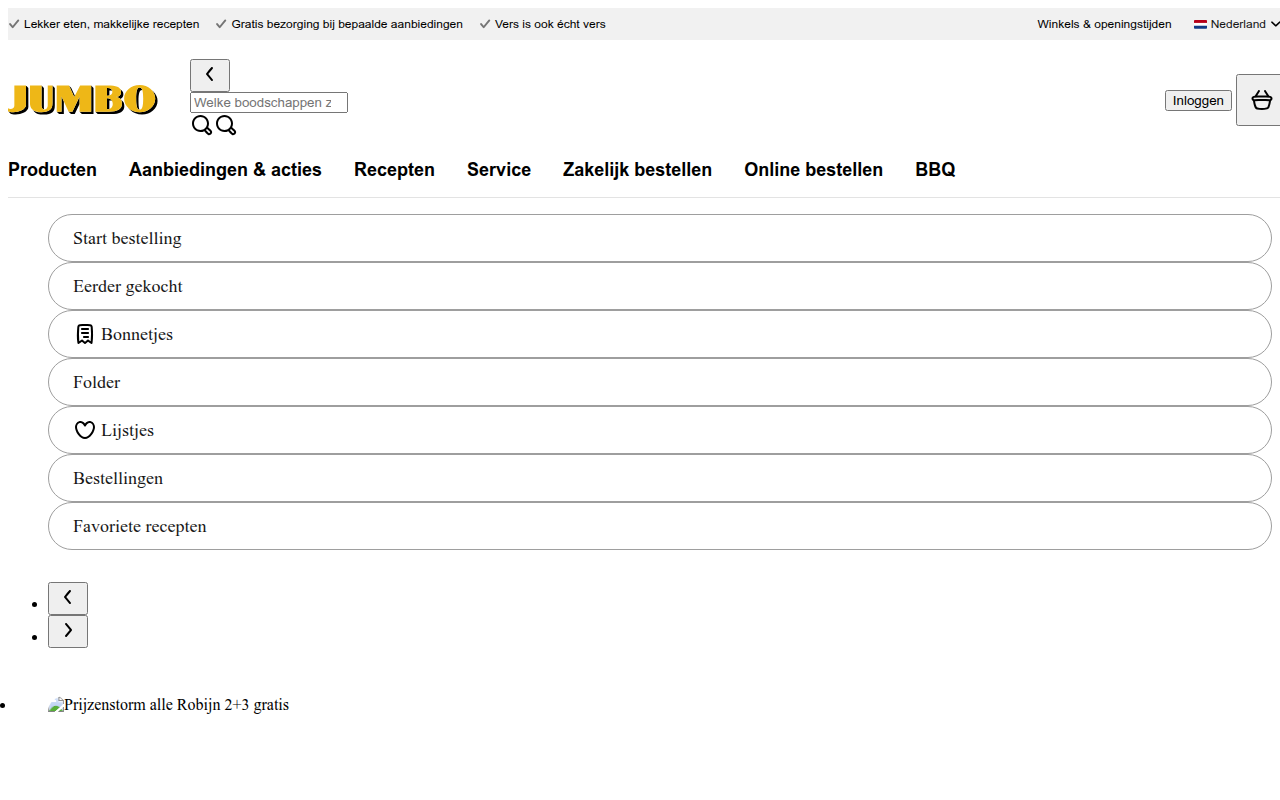Click the Dutch flag icon
The image size is (1280, 800).
[x=1200, y=24]
